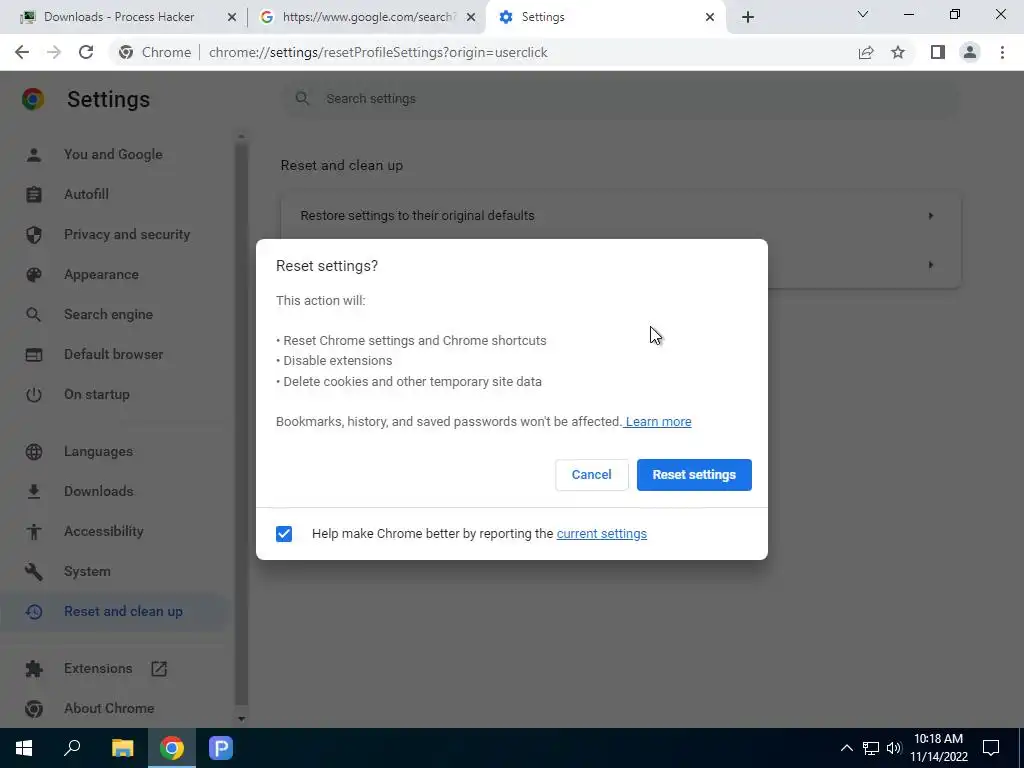
Task: Click the Autofill clipboard icon
Action: click(34, 195)
